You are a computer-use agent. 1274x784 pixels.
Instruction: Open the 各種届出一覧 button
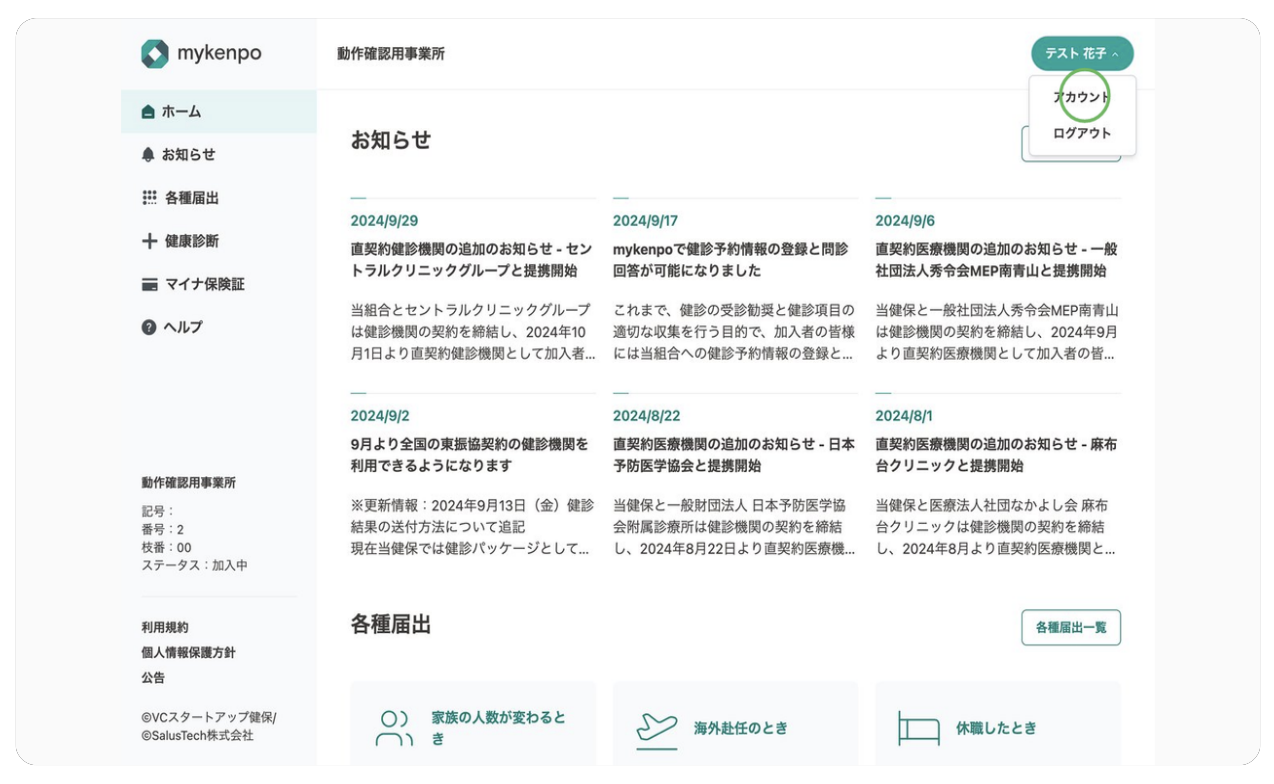pos(1070,628)
